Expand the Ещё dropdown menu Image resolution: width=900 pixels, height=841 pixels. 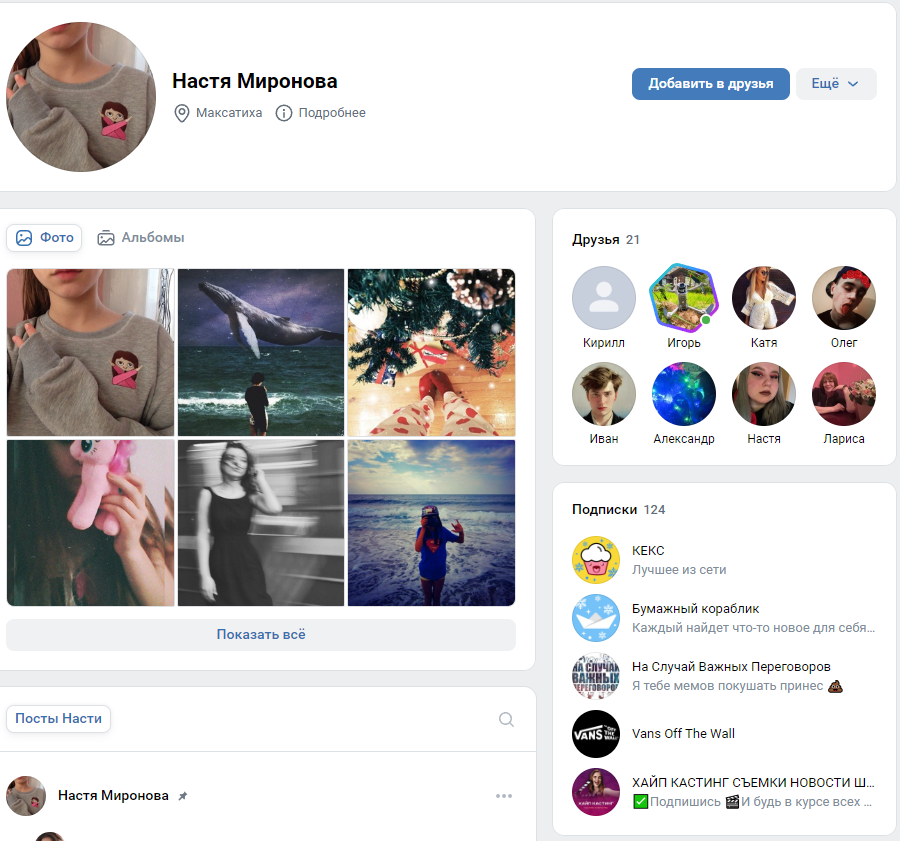[836, 84]
